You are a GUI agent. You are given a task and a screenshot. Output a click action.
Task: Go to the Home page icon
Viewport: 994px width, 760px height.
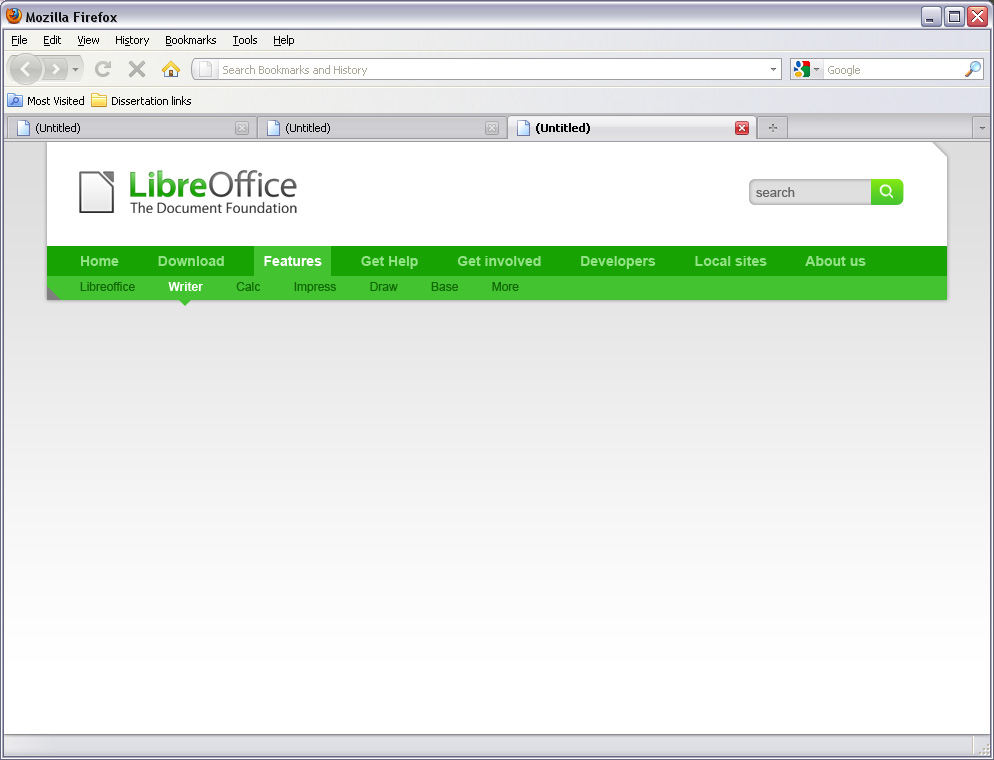click(x=171, y=69)
